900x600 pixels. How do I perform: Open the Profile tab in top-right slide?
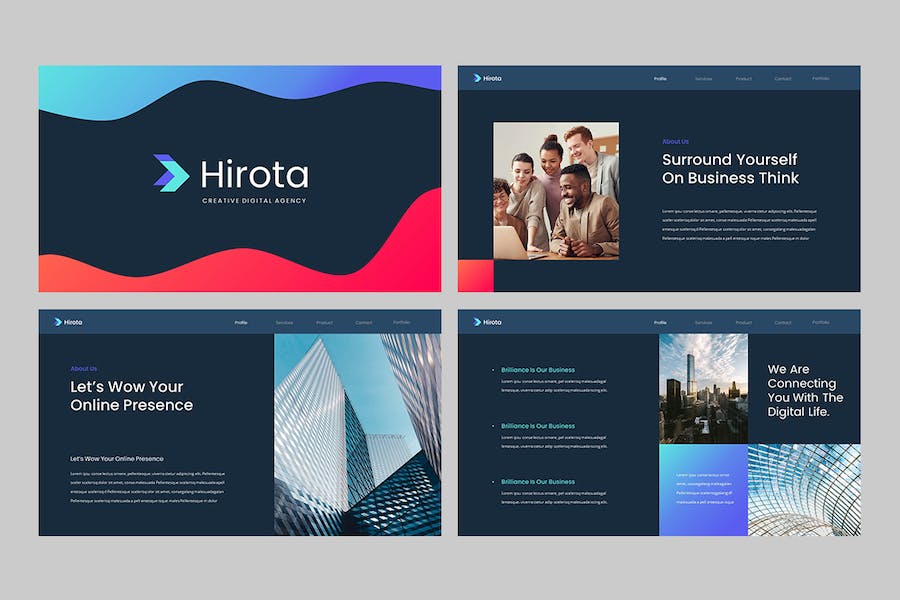[x=660, y=78]
